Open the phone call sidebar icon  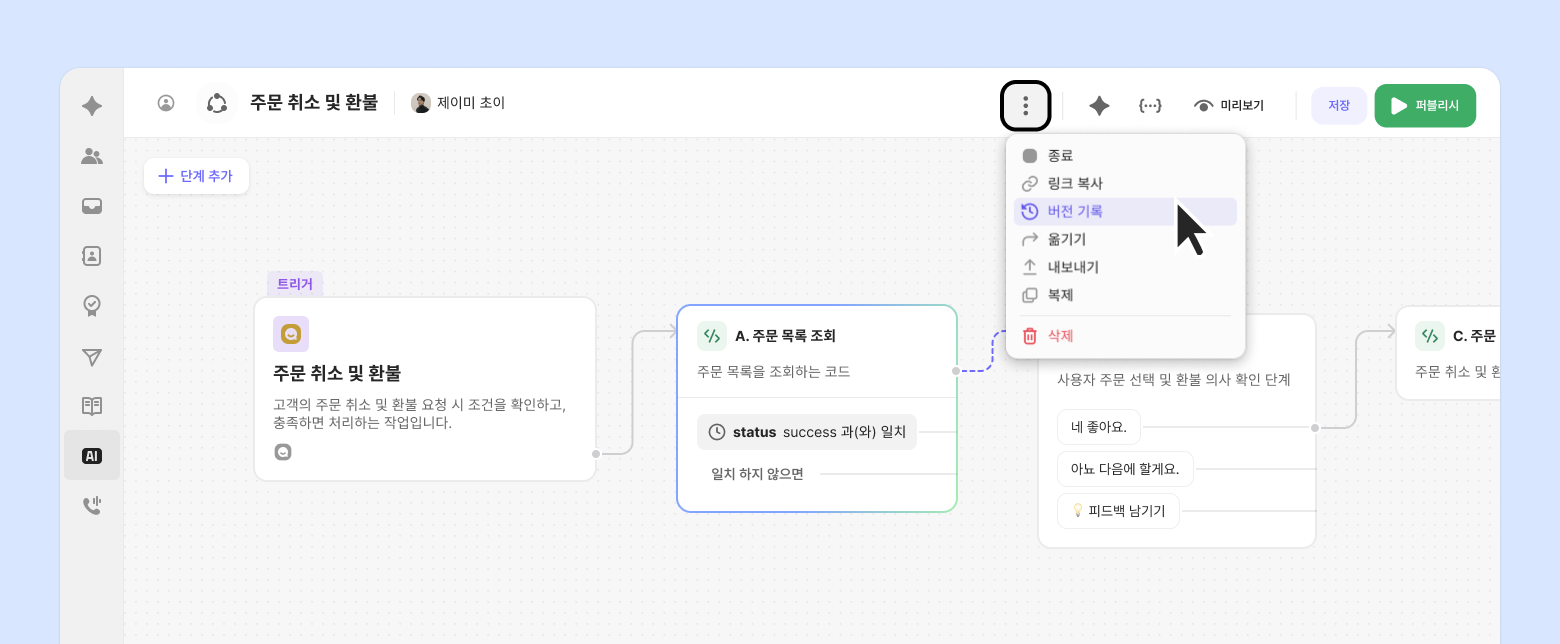pyautogui.click(x=92, y=506)
